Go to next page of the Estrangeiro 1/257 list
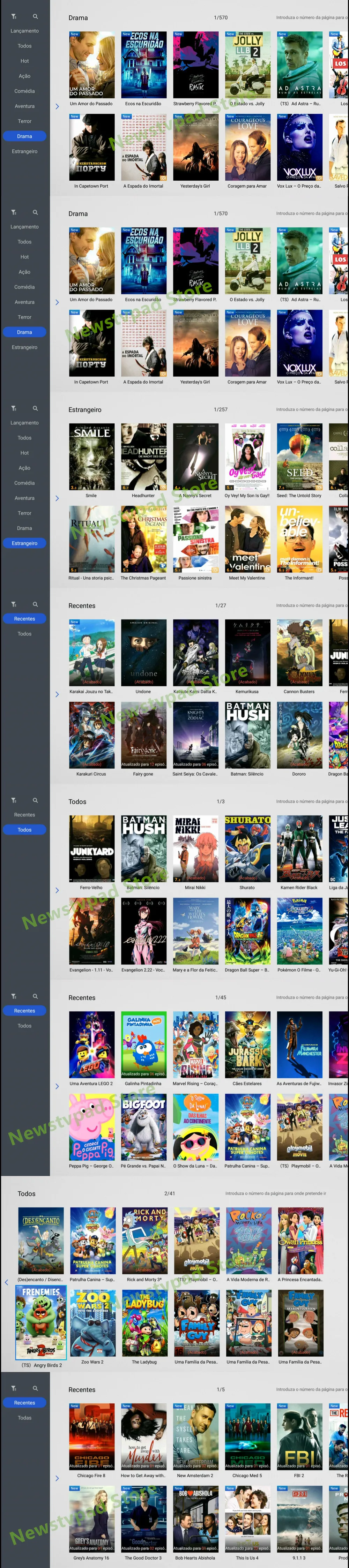 [57, 498]
